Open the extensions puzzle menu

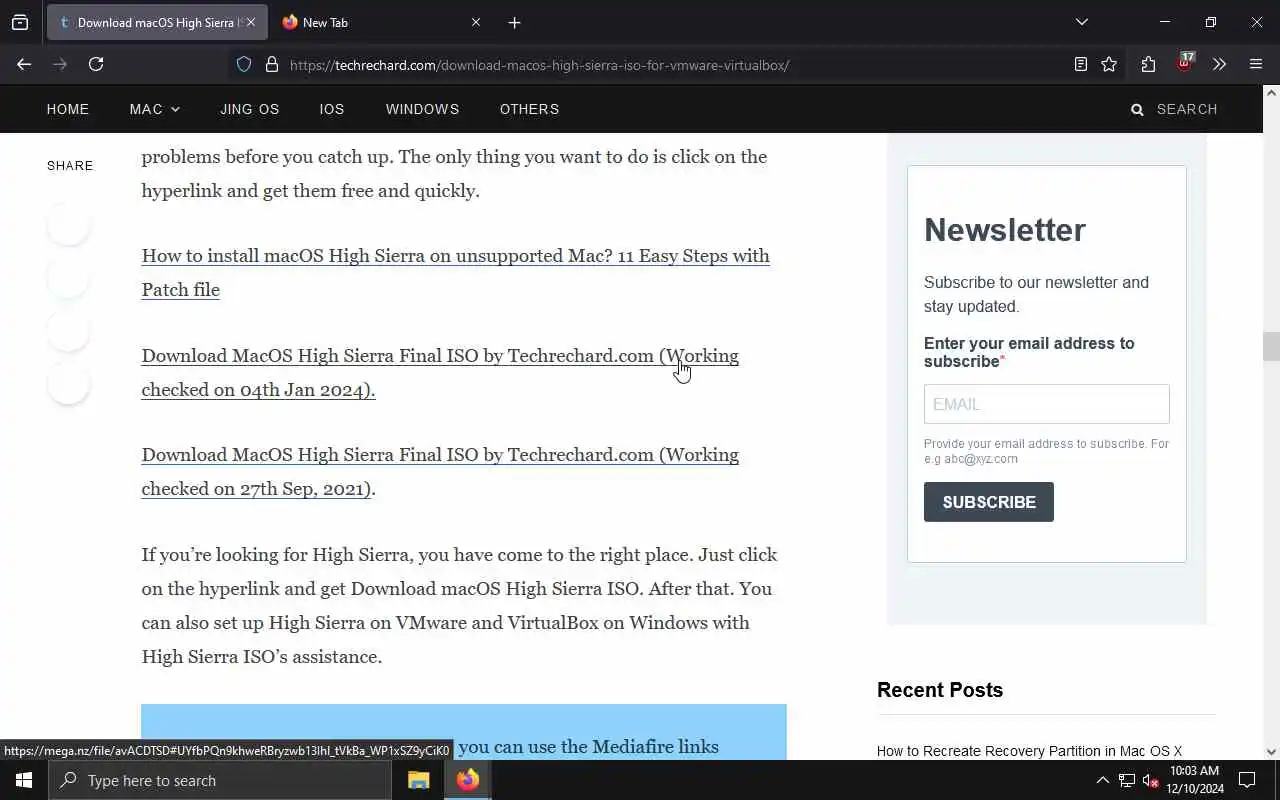(x=1148, y=65)
